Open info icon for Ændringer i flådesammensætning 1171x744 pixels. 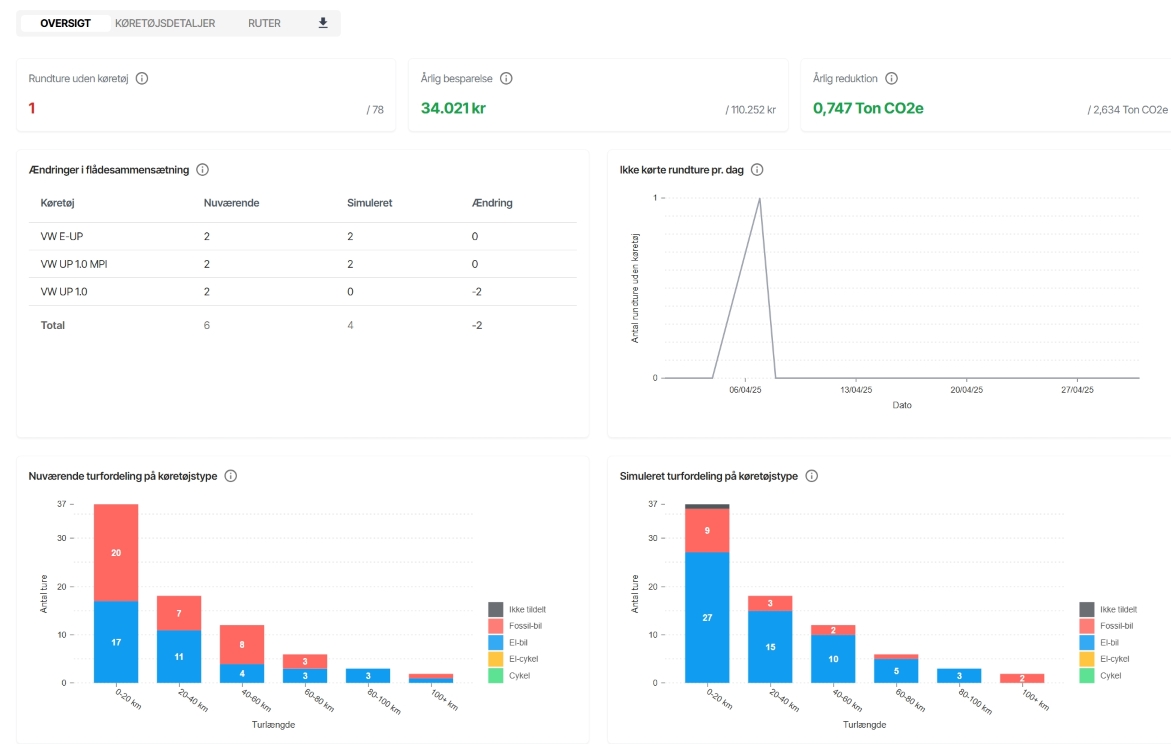[203, 170]
